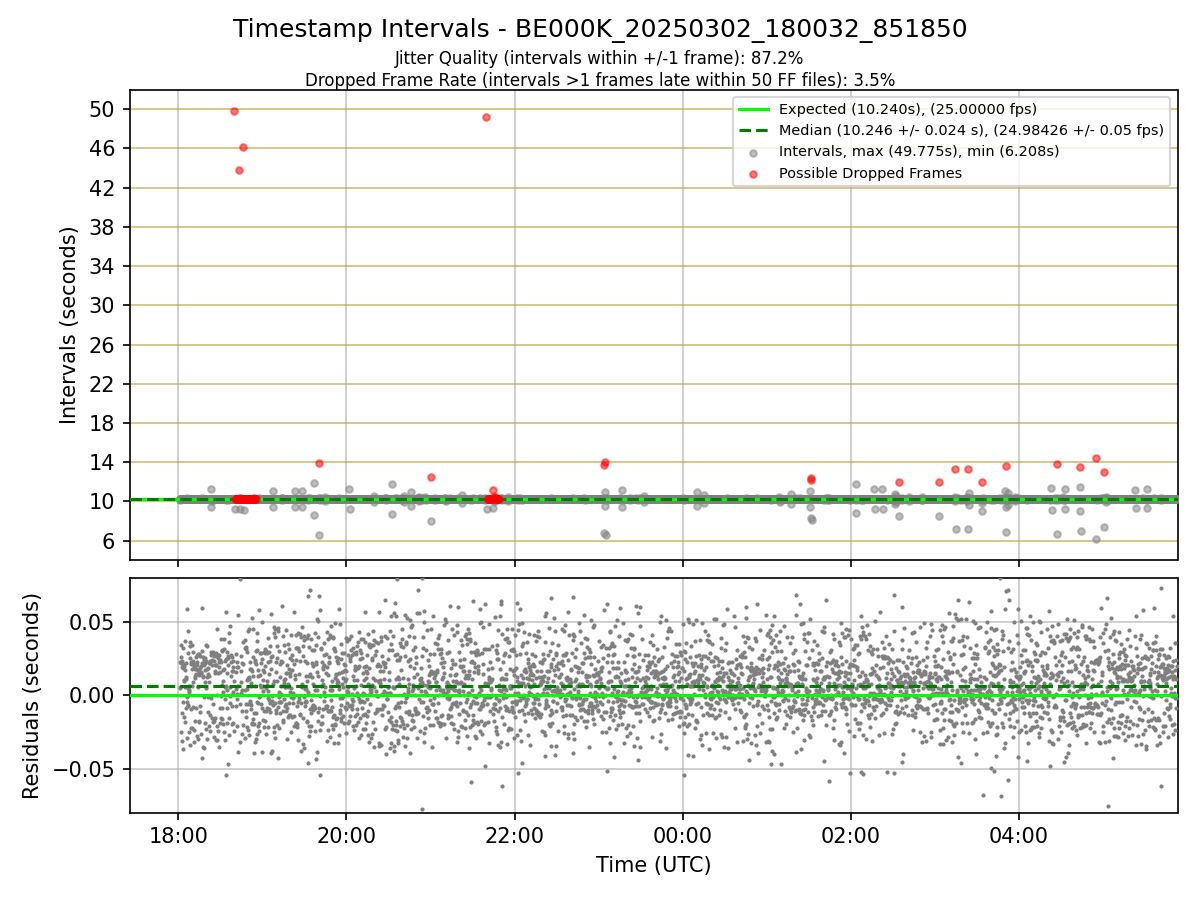Image resolution: width=1200 pixels, height=900 pixels.
Task: Click the 'Possible Dropped Frames' legend entry
Action: (870, 173)
